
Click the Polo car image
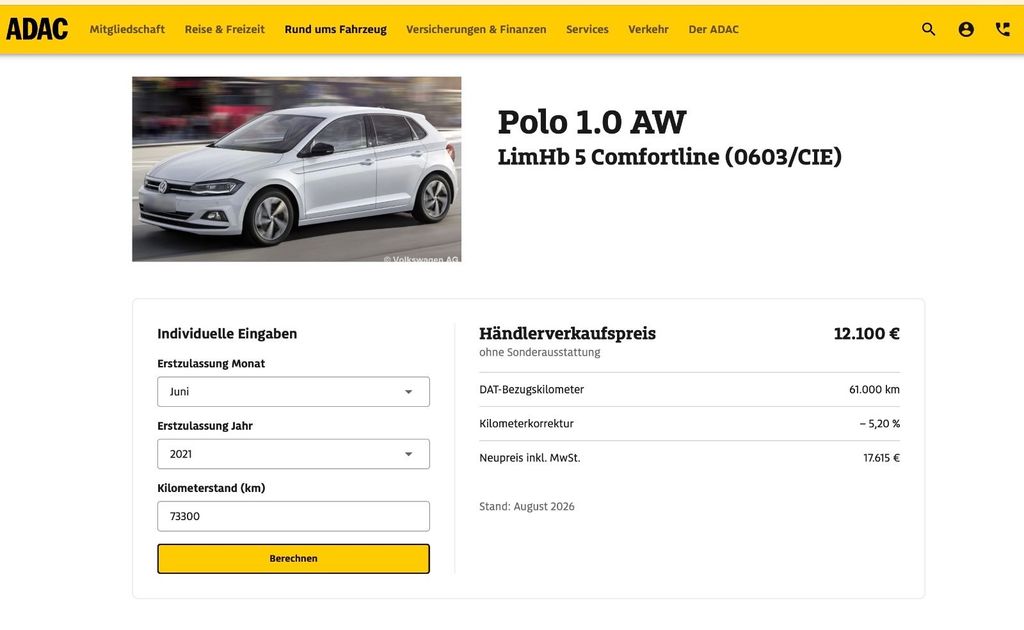point(296,169)
